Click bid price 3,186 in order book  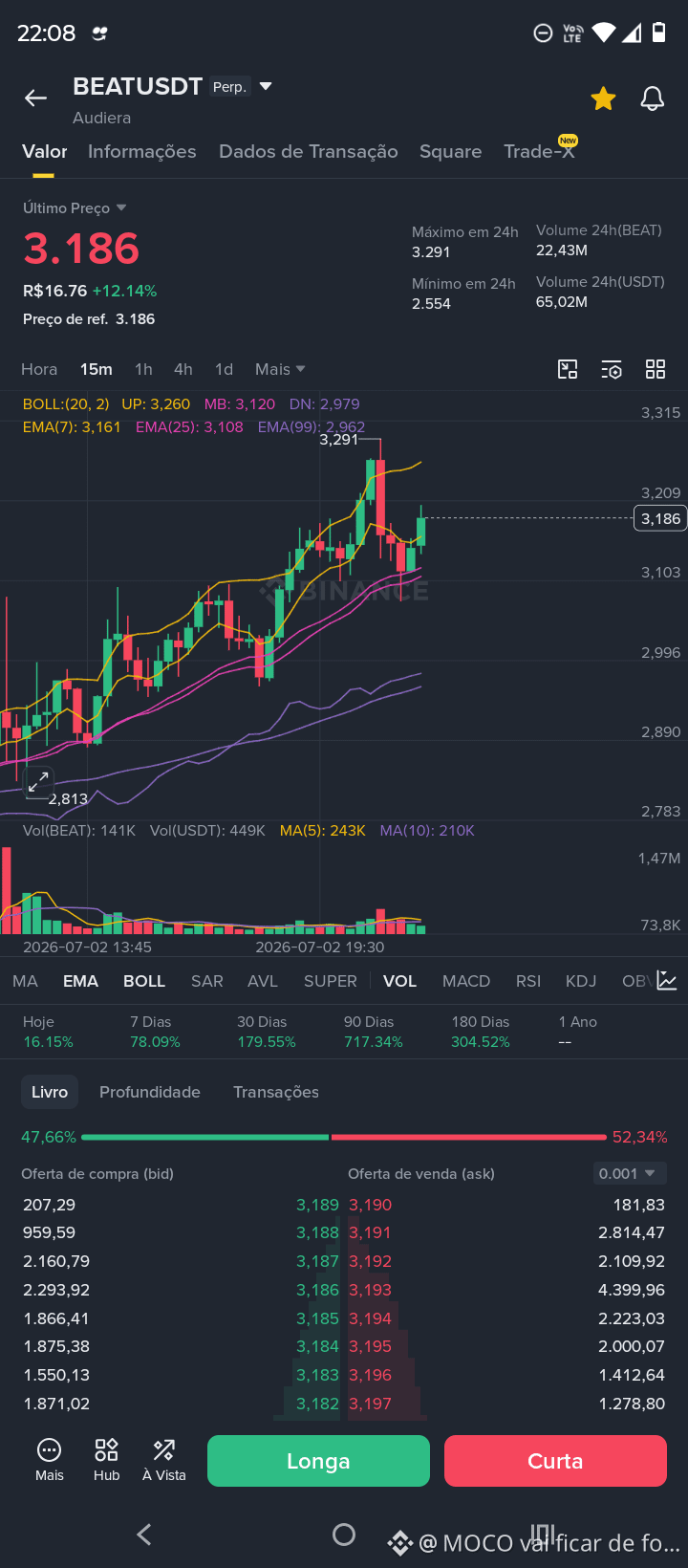tap(317, 1290)
